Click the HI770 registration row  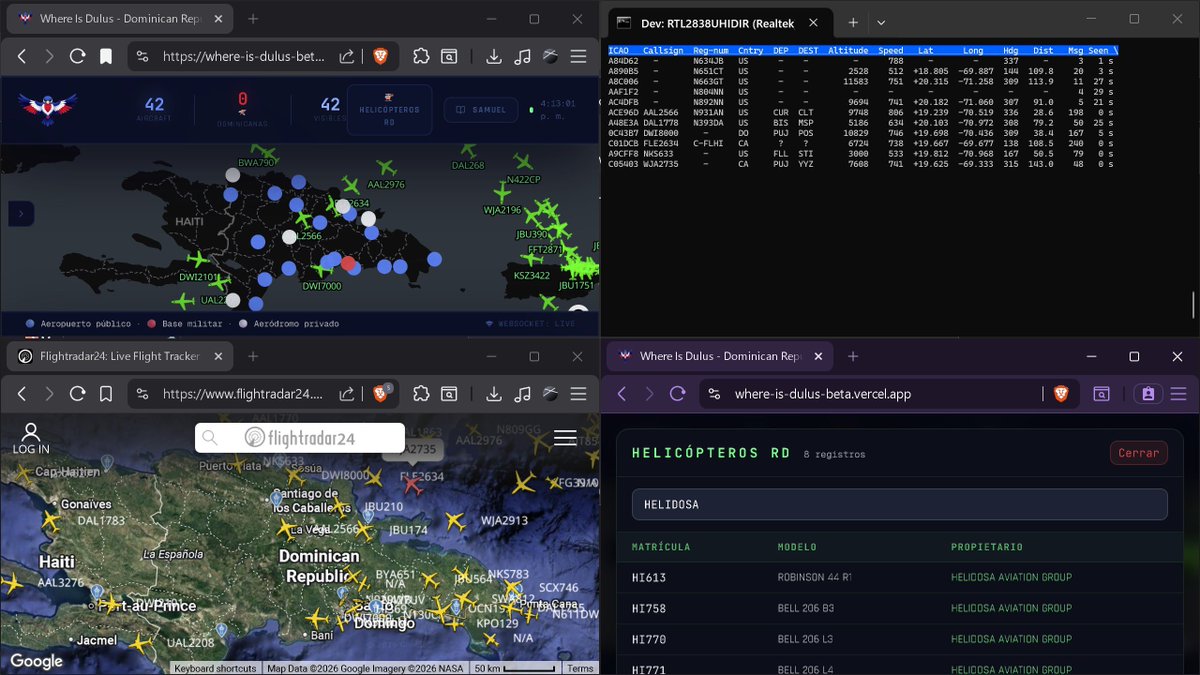(x=899, y=639)
